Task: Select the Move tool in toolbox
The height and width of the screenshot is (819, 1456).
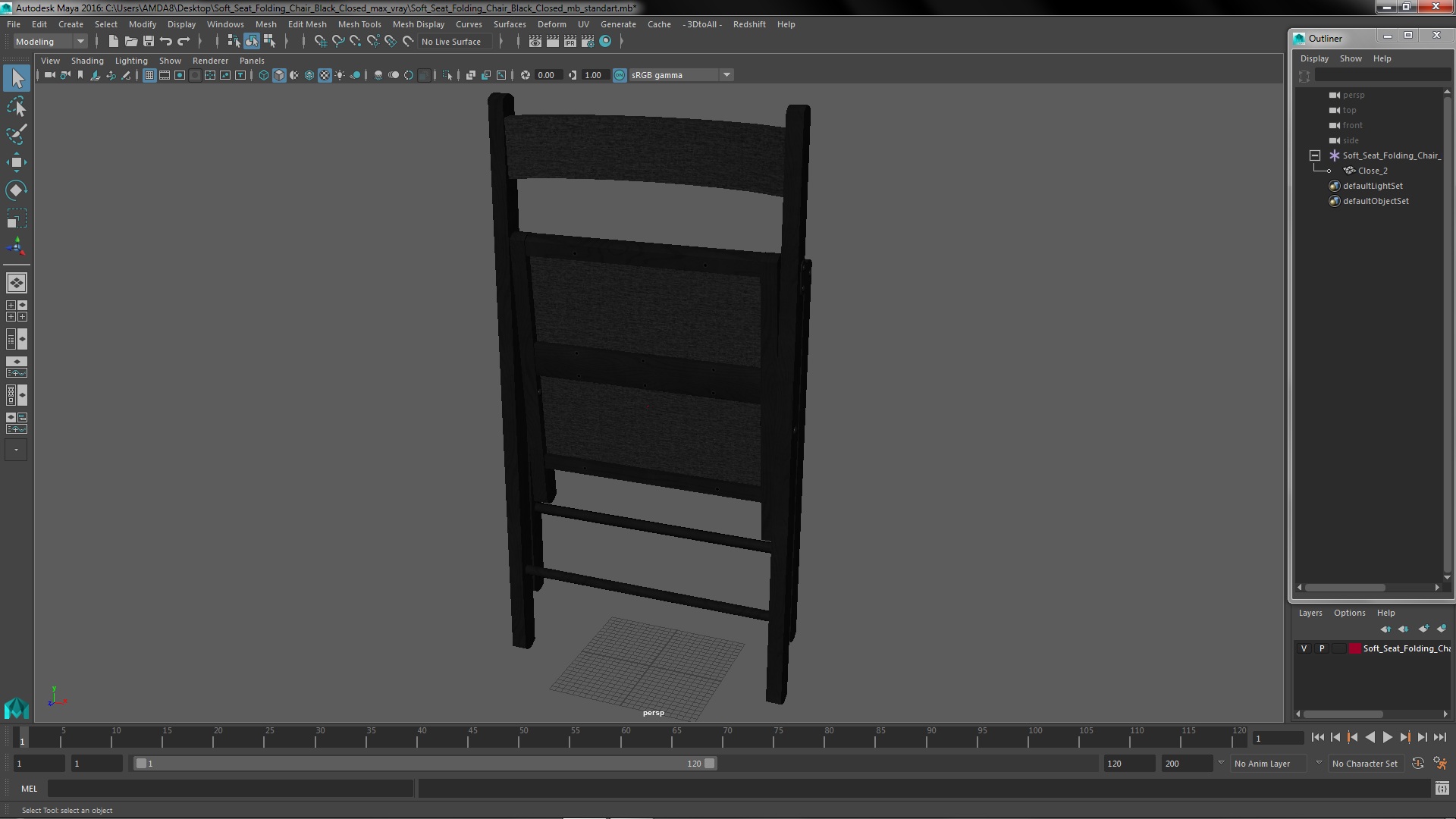Action: point(16,162)
